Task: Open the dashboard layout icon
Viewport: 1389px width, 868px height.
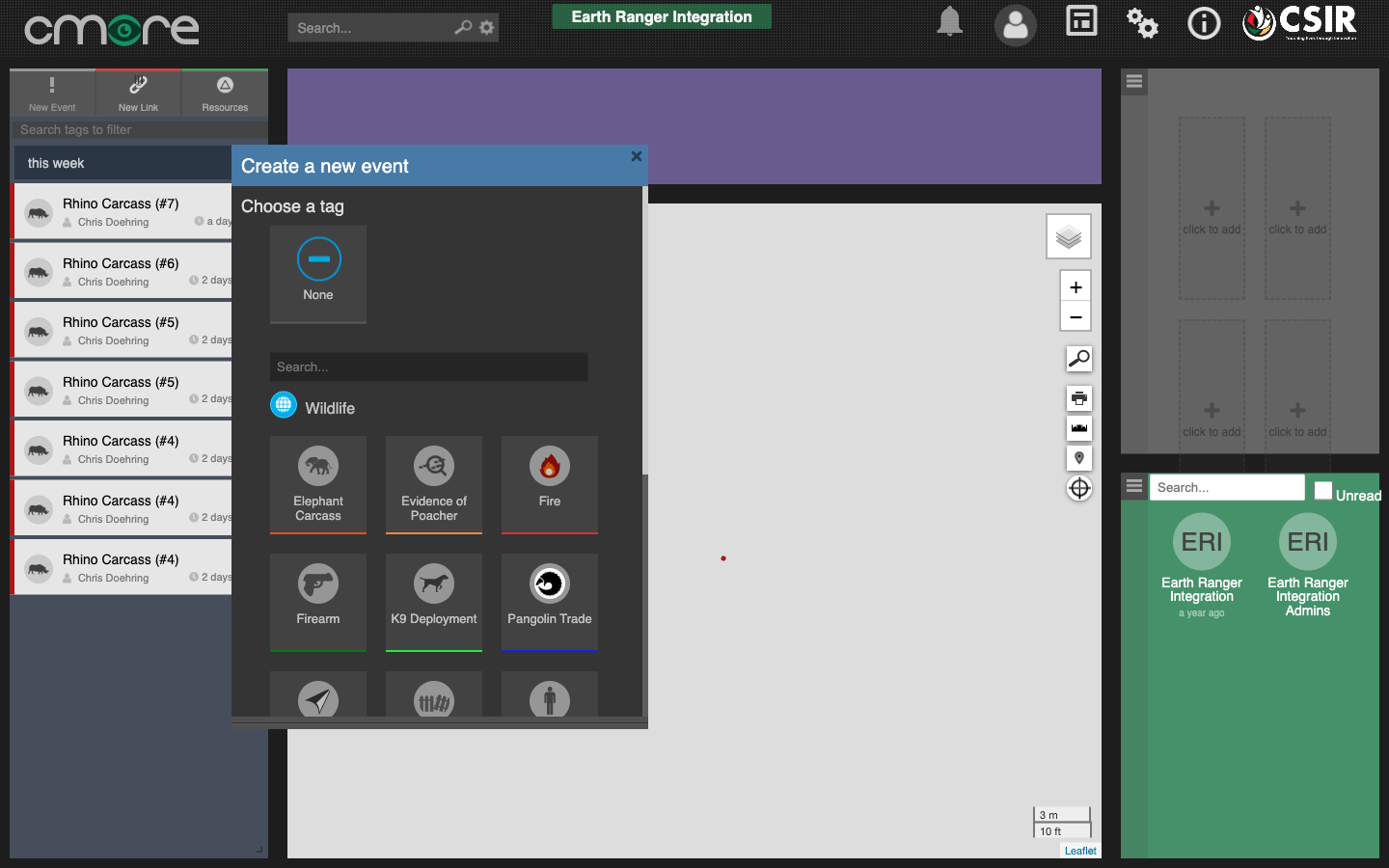Action: click(x=1081, y=21)
